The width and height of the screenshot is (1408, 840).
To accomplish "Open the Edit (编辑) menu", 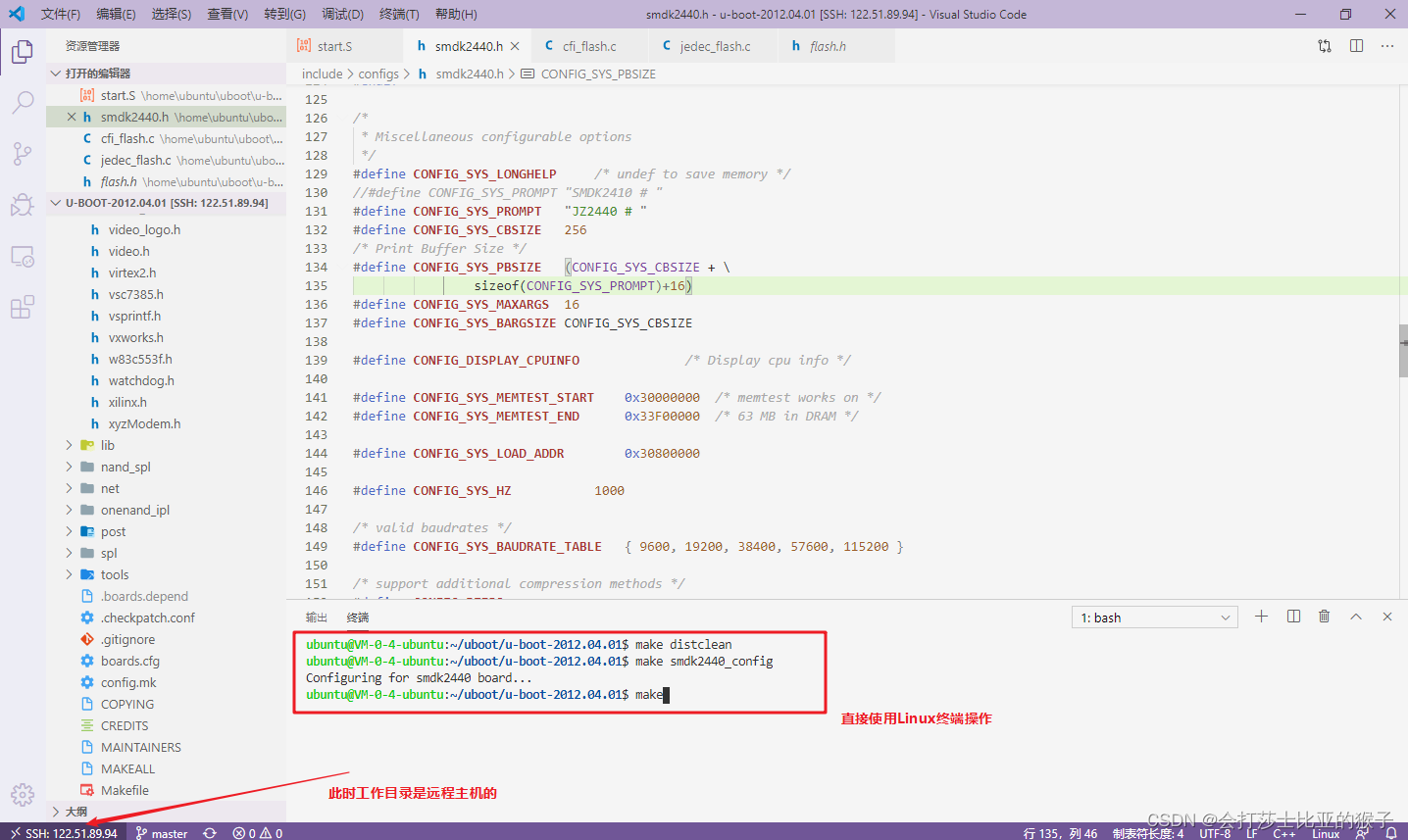I will pyautogui.click(x=116, y=14).
